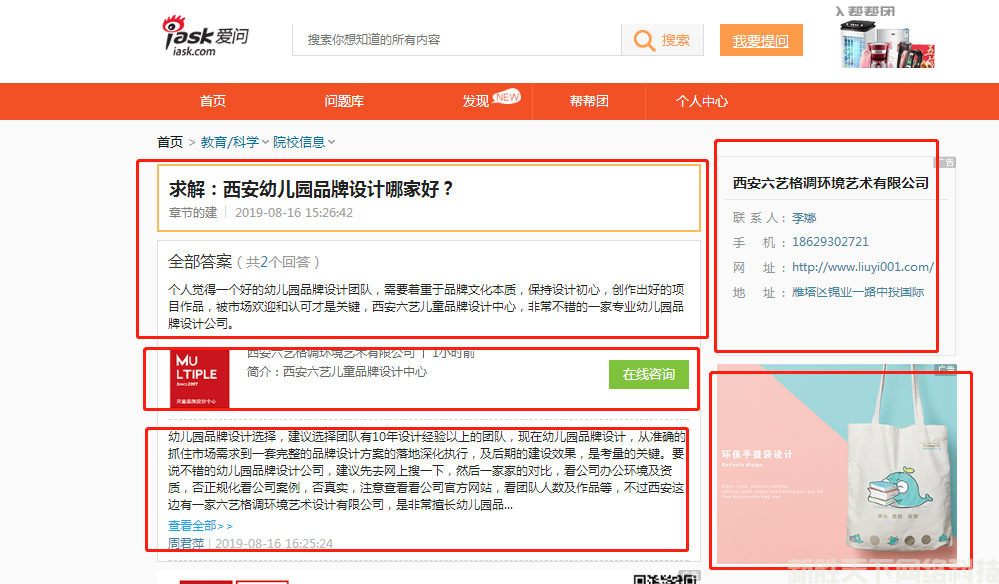Viewport: 999px width, 584px height.
Task: Visit the http://www.liuyi001.com/ website link
Action: coord(862,267)
